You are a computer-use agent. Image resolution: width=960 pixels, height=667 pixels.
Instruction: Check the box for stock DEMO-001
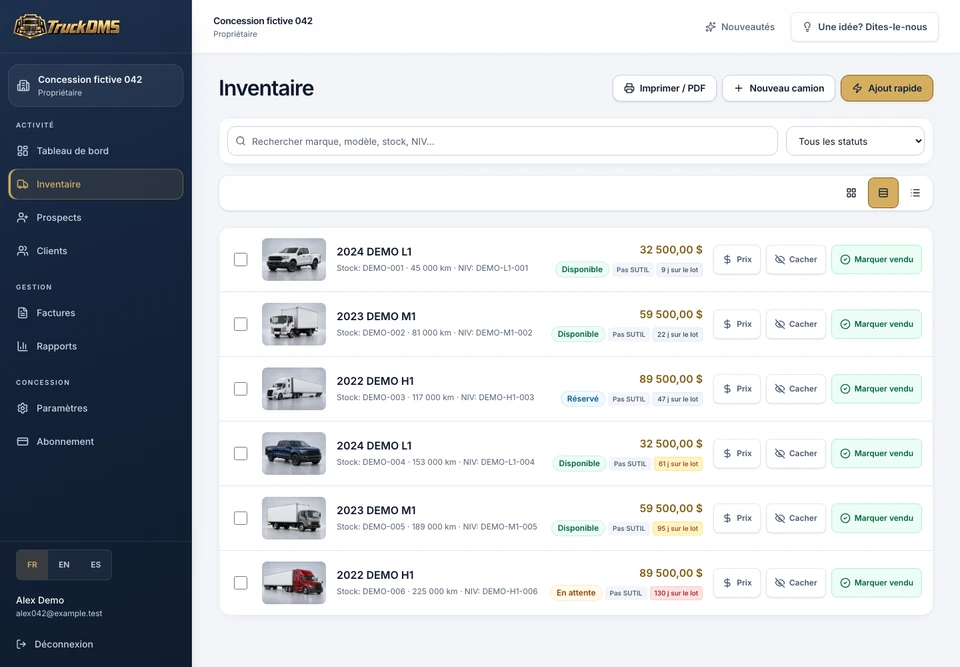(241, 260)
